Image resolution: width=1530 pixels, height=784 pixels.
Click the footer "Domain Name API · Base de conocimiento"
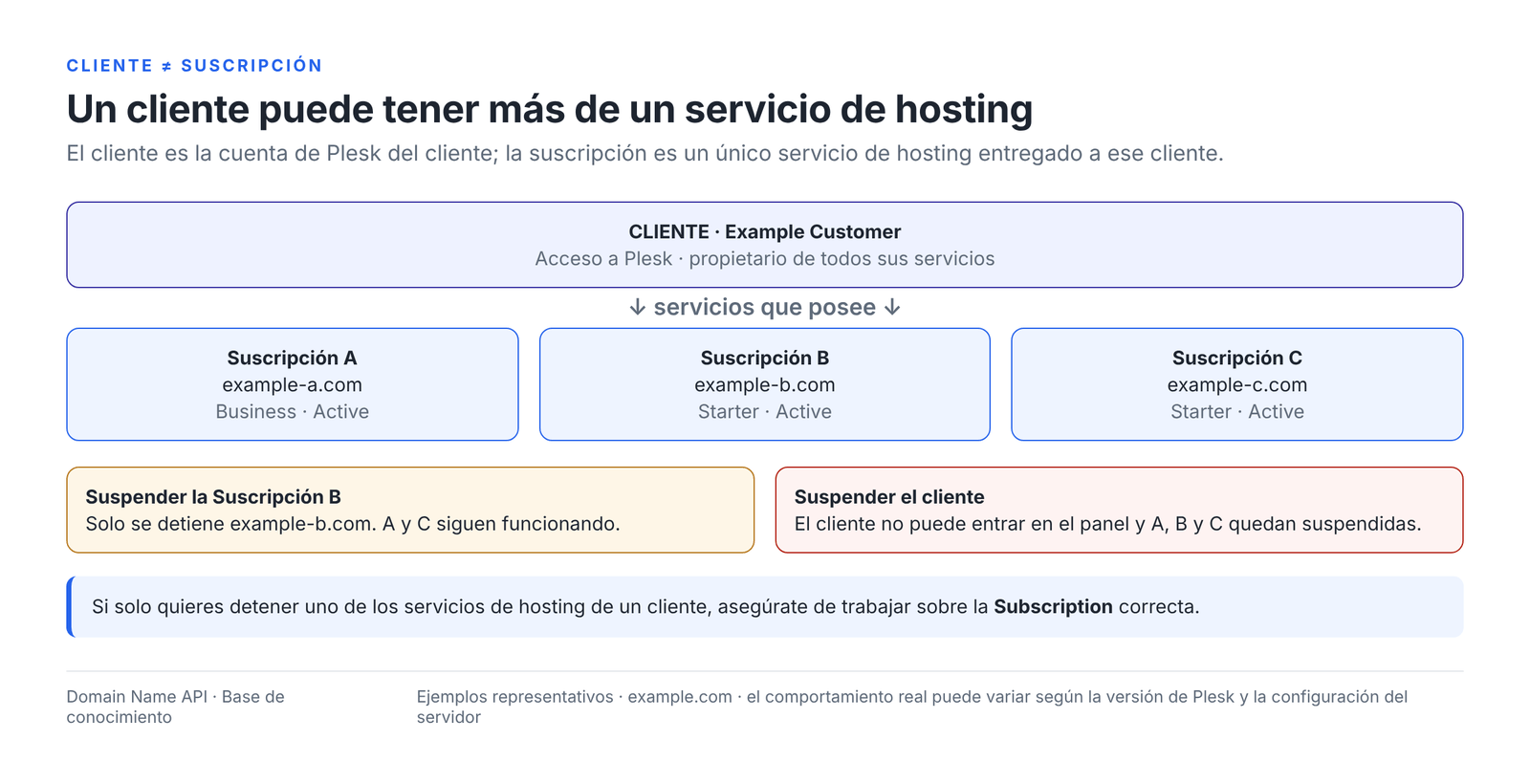pyautogui.click(x=175, y=707)
